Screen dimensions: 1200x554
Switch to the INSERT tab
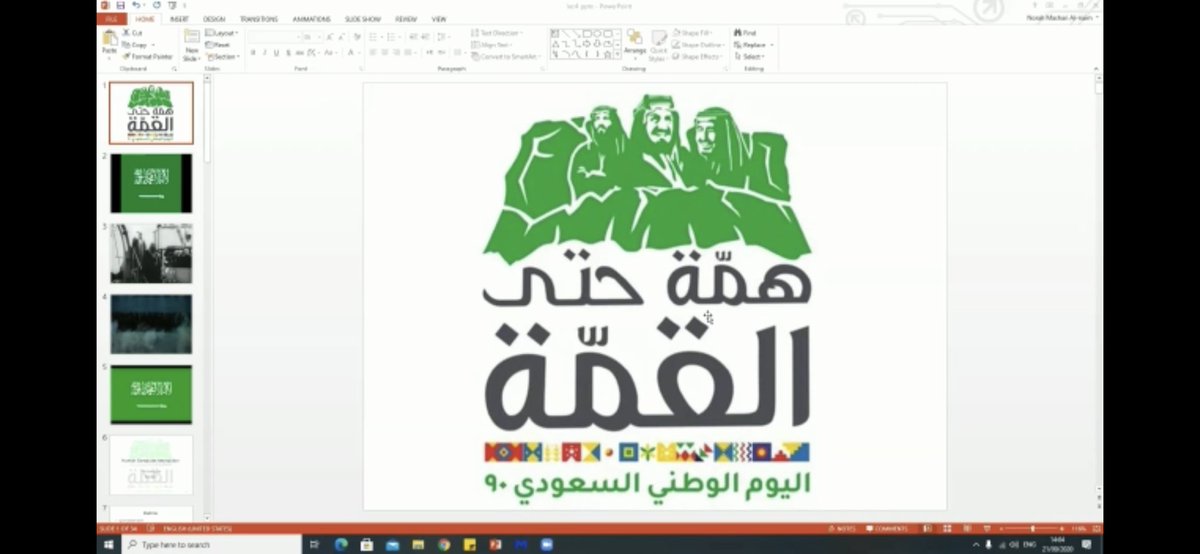179,18
